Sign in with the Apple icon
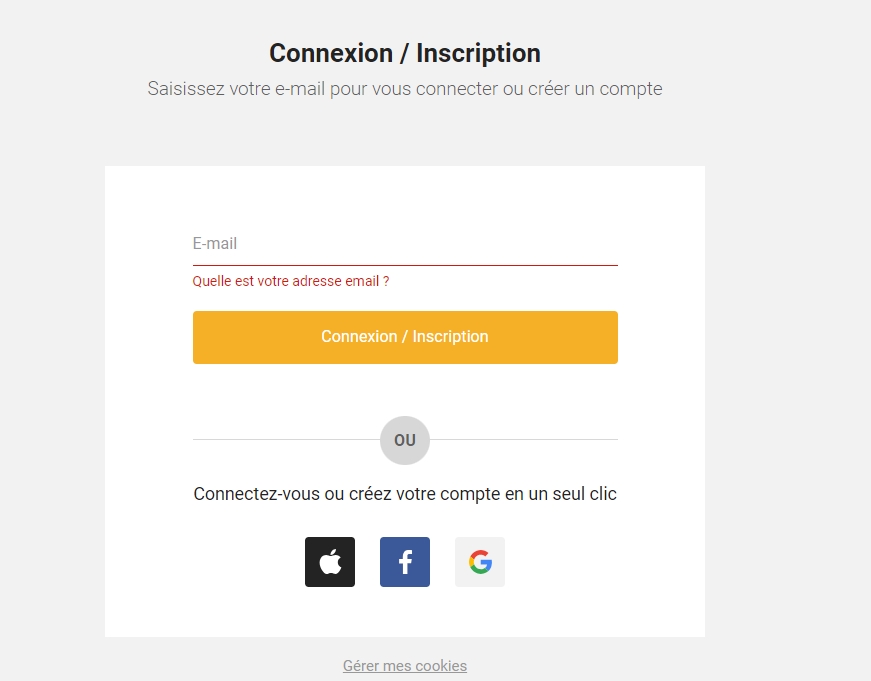This screenshot has height=681, width=871. pos(330,562)
